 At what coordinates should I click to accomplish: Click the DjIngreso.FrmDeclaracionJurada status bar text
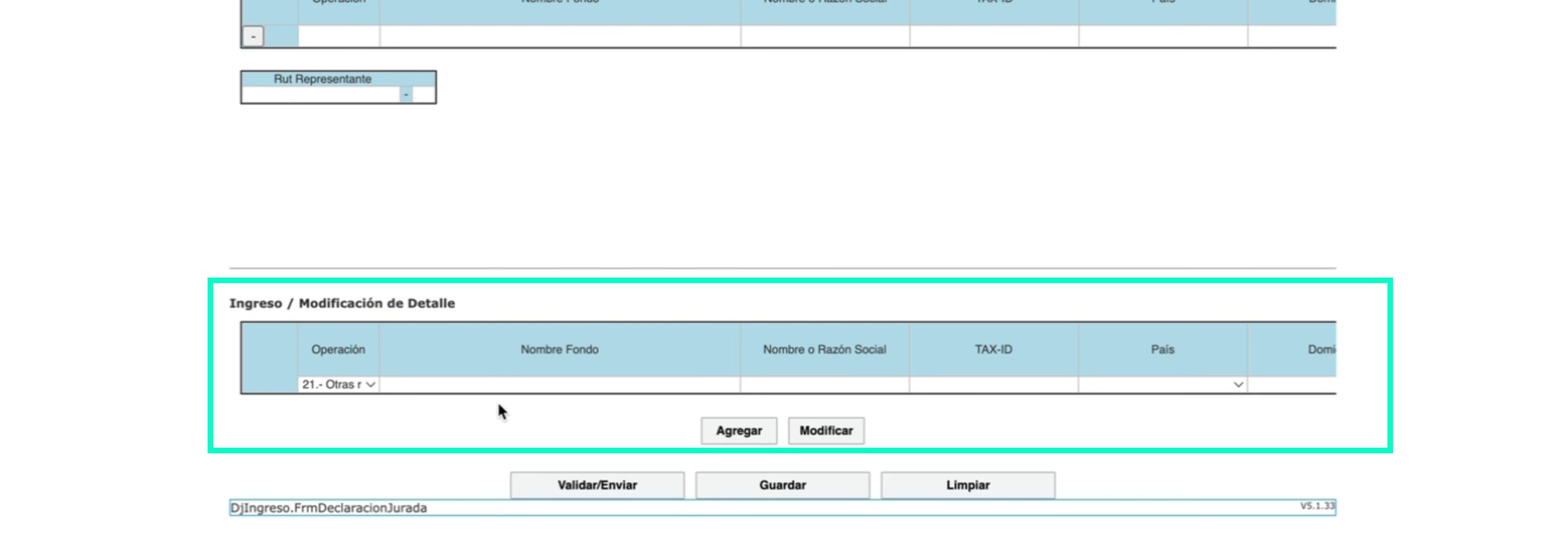(x=329, y=507)
